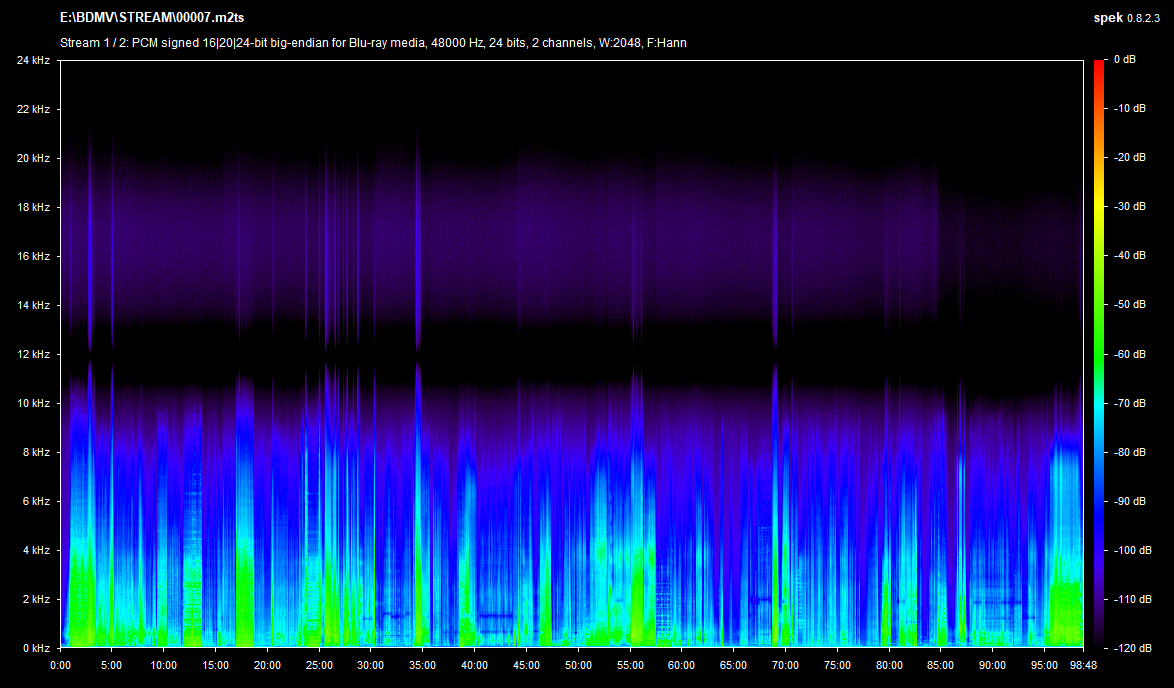1174x688 pixels.
Task: Click the green section of the color bar
Action: (1099, 350)
